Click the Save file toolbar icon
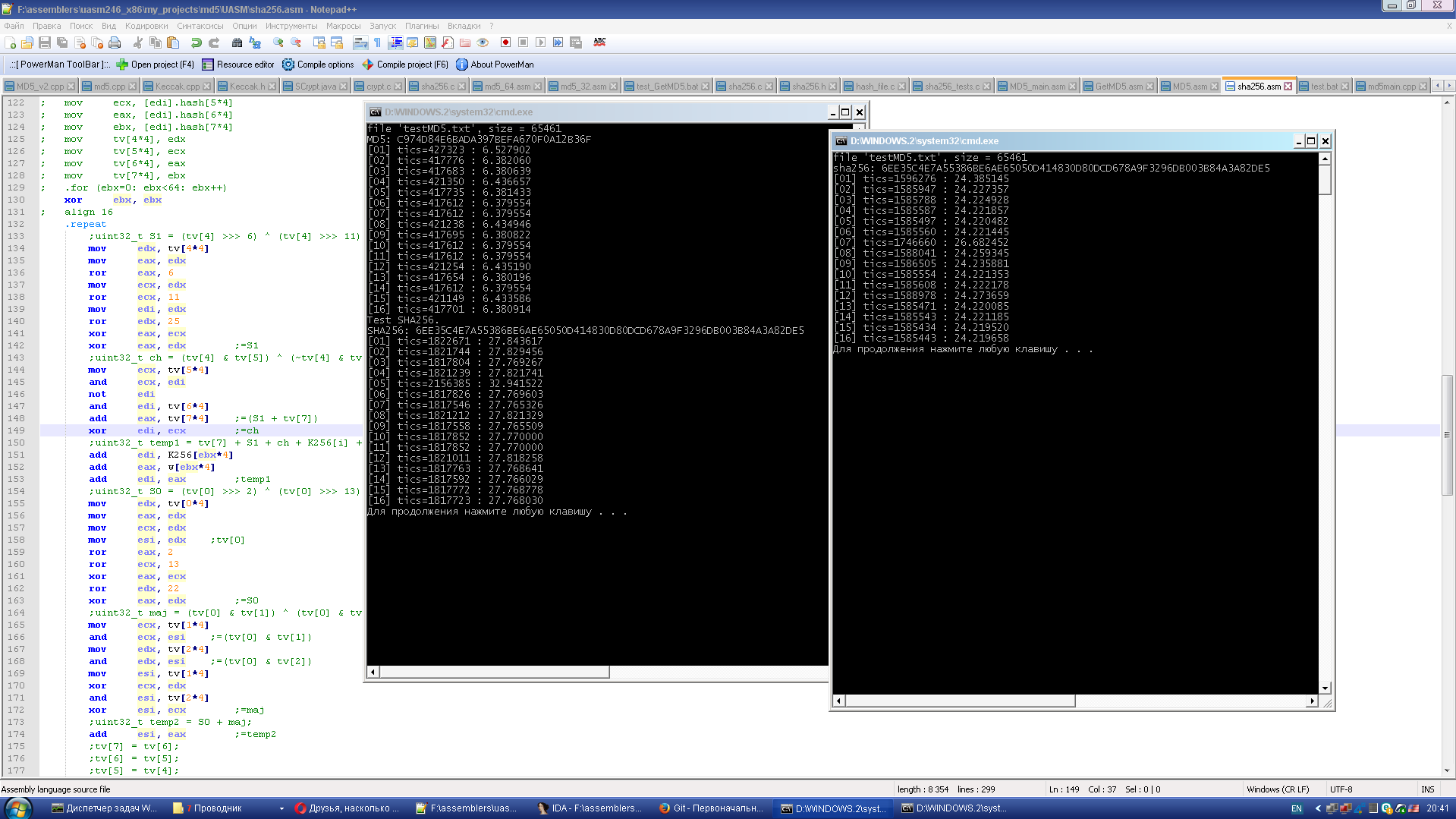The image size is (1456, 819). [x=45, y=43]
